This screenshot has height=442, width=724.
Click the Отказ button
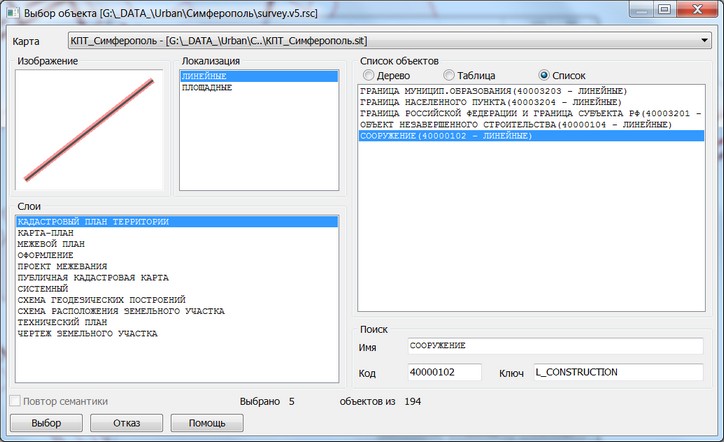pyautogui.click(x=125, y=423)
